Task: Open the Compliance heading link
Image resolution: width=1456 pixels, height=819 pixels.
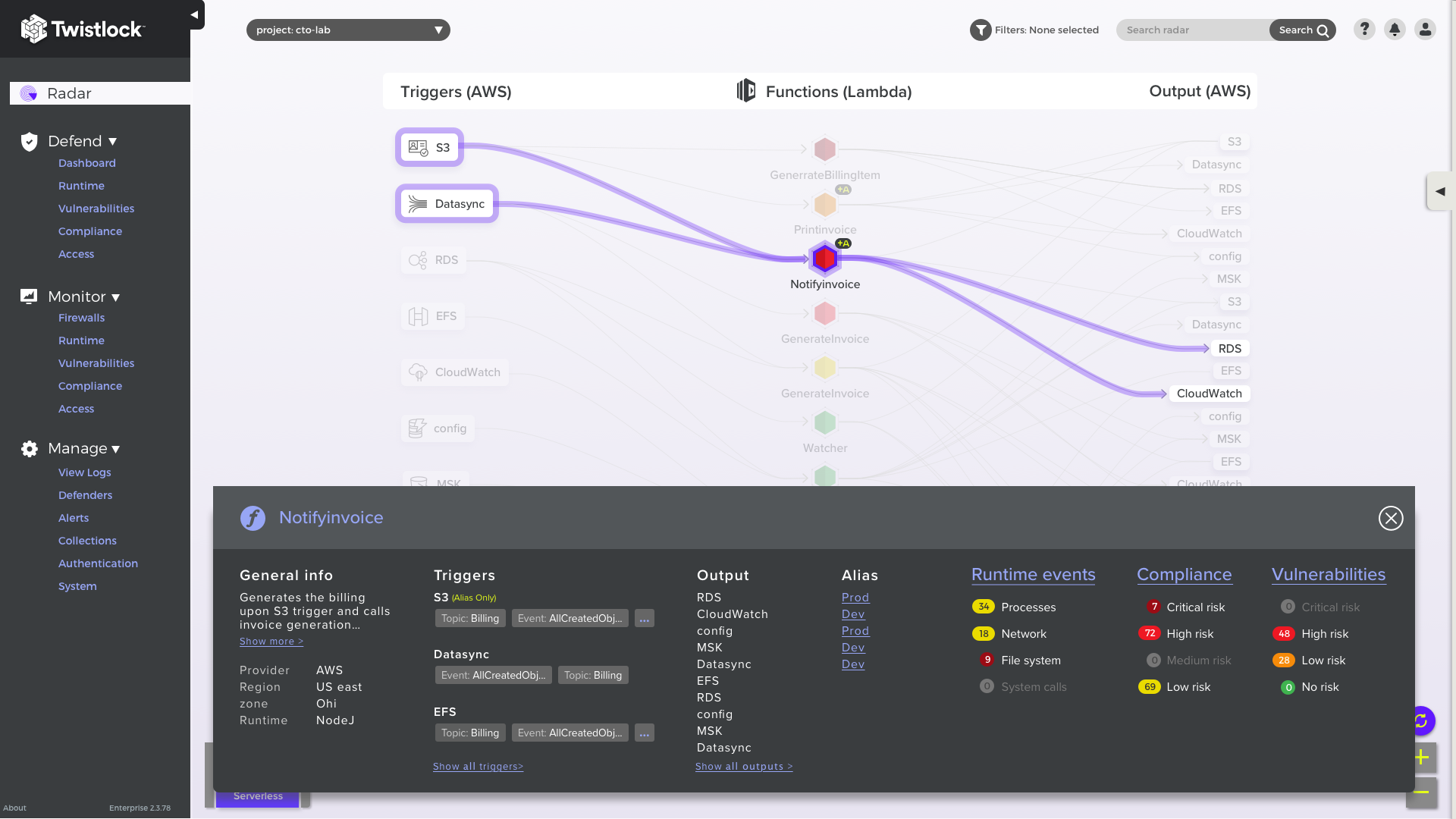Action: tap(1185, 575)
